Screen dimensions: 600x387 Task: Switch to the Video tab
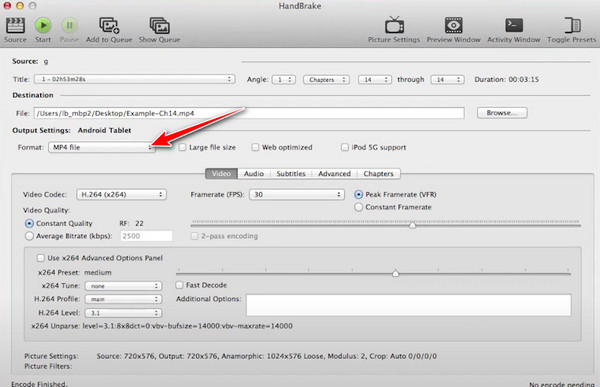point(222,174)
